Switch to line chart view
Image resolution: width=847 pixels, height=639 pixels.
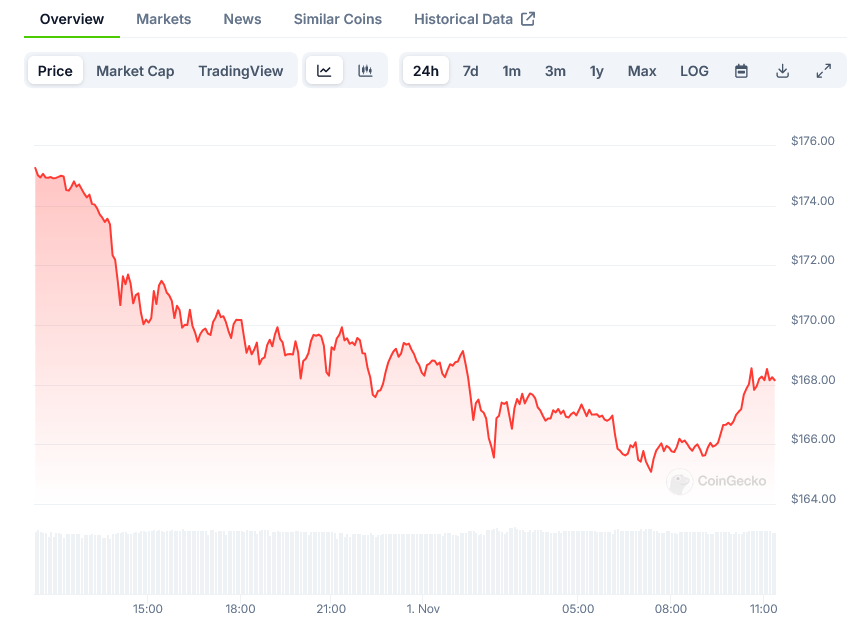pos(324,71)
